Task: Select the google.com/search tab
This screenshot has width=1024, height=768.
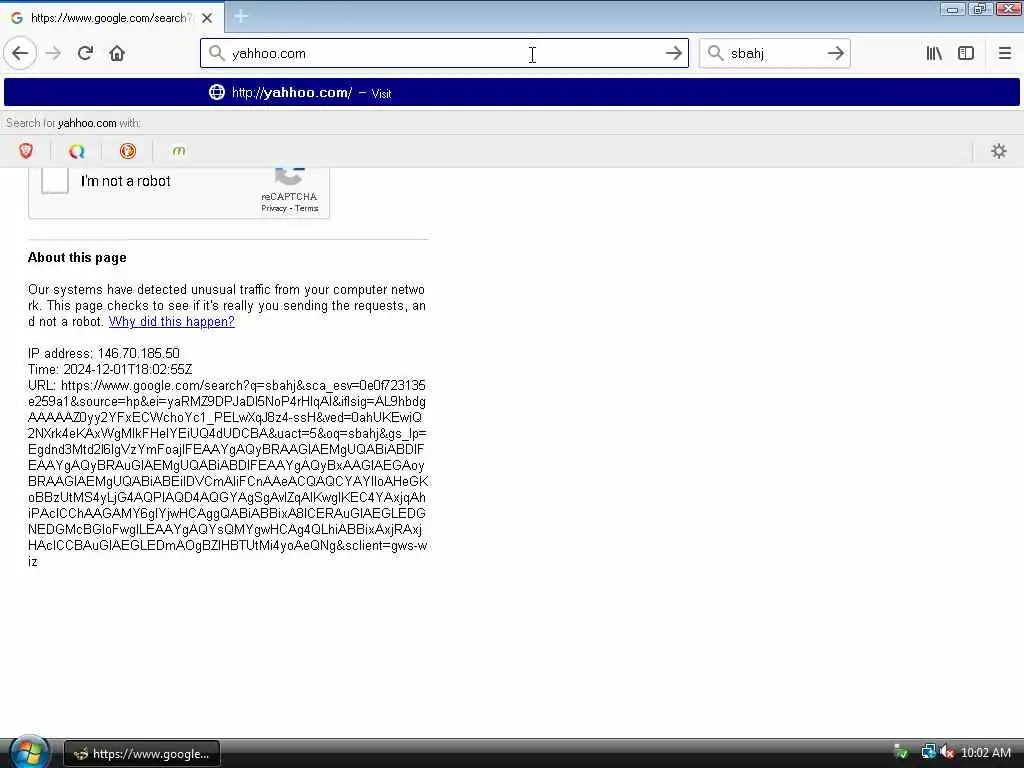Action: point(112,18)
